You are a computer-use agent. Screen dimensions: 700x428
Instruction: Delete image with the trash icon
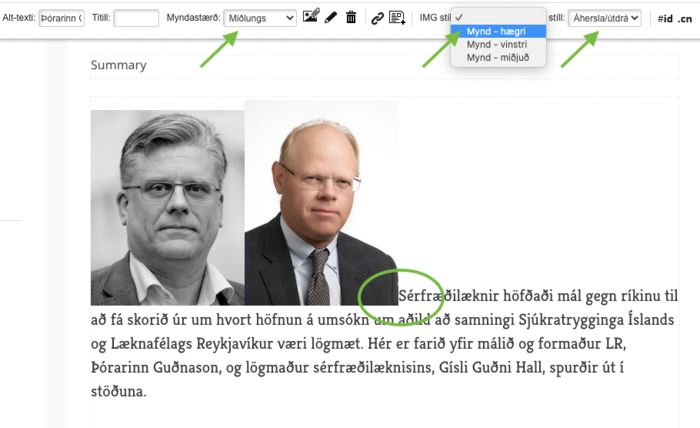pyautogui.click(x=351, y=17)
